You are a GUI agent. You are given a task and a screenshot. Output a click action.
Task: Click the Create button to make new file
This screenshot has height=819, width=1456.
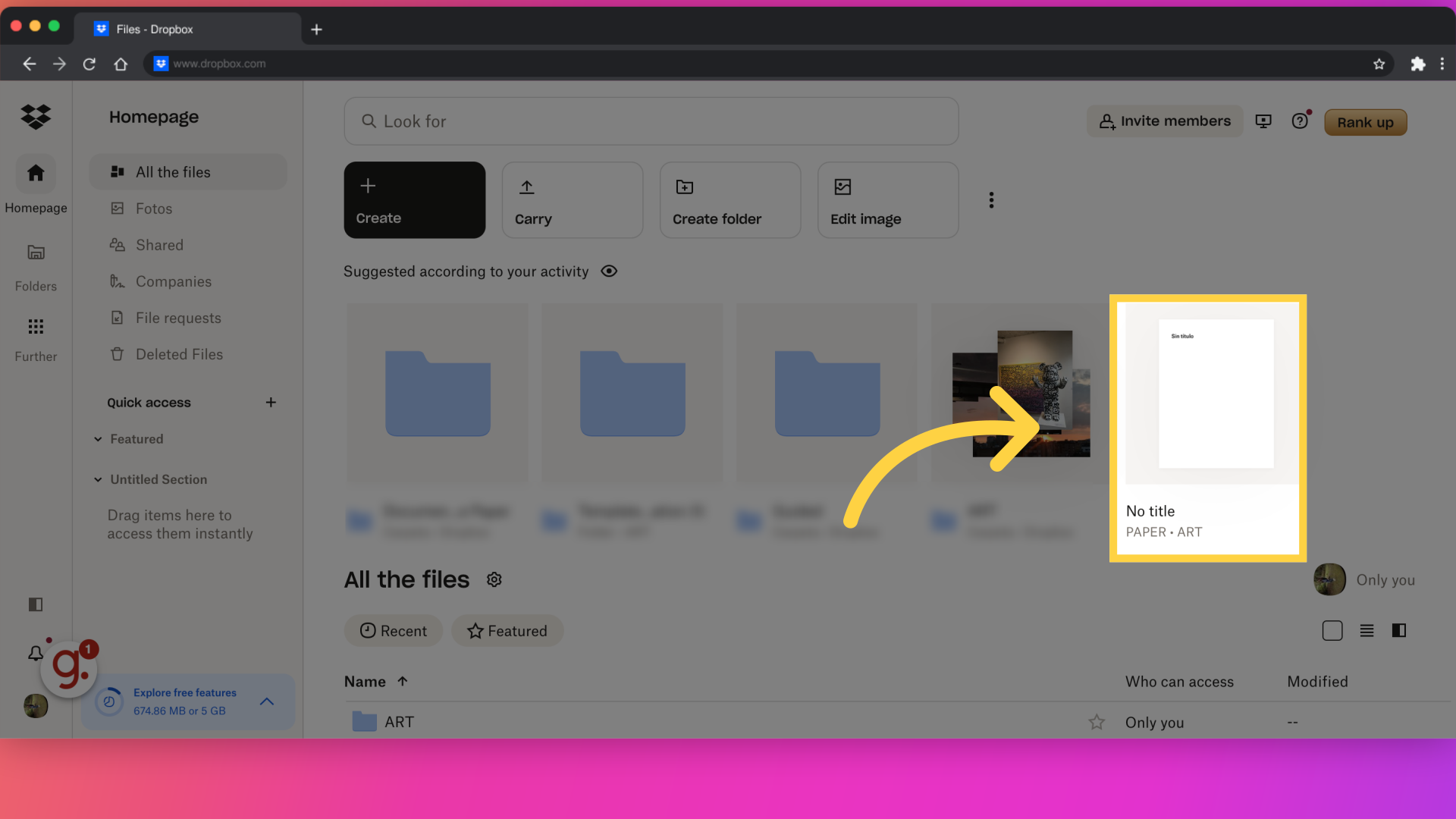coord(414,200)
